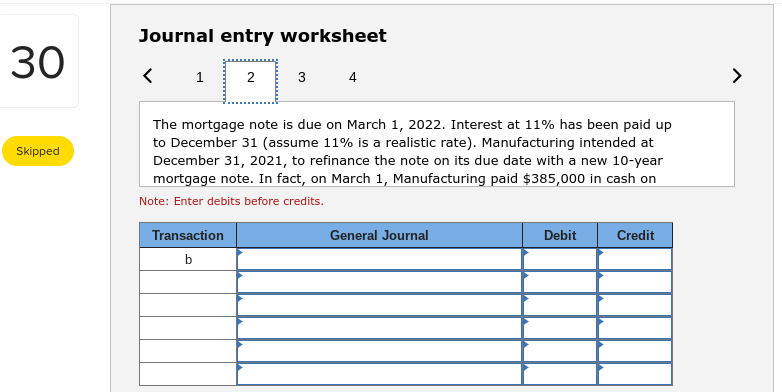782x392 pixels.
Task: Click the Debit column header
Action: tap(560, 235)
